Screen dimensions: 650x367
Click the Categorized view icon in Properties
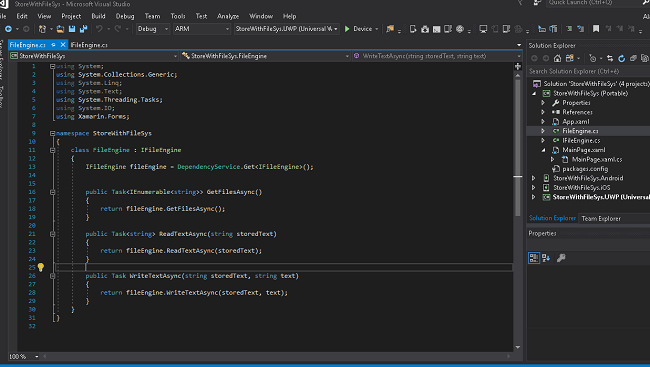click(534, 258)
